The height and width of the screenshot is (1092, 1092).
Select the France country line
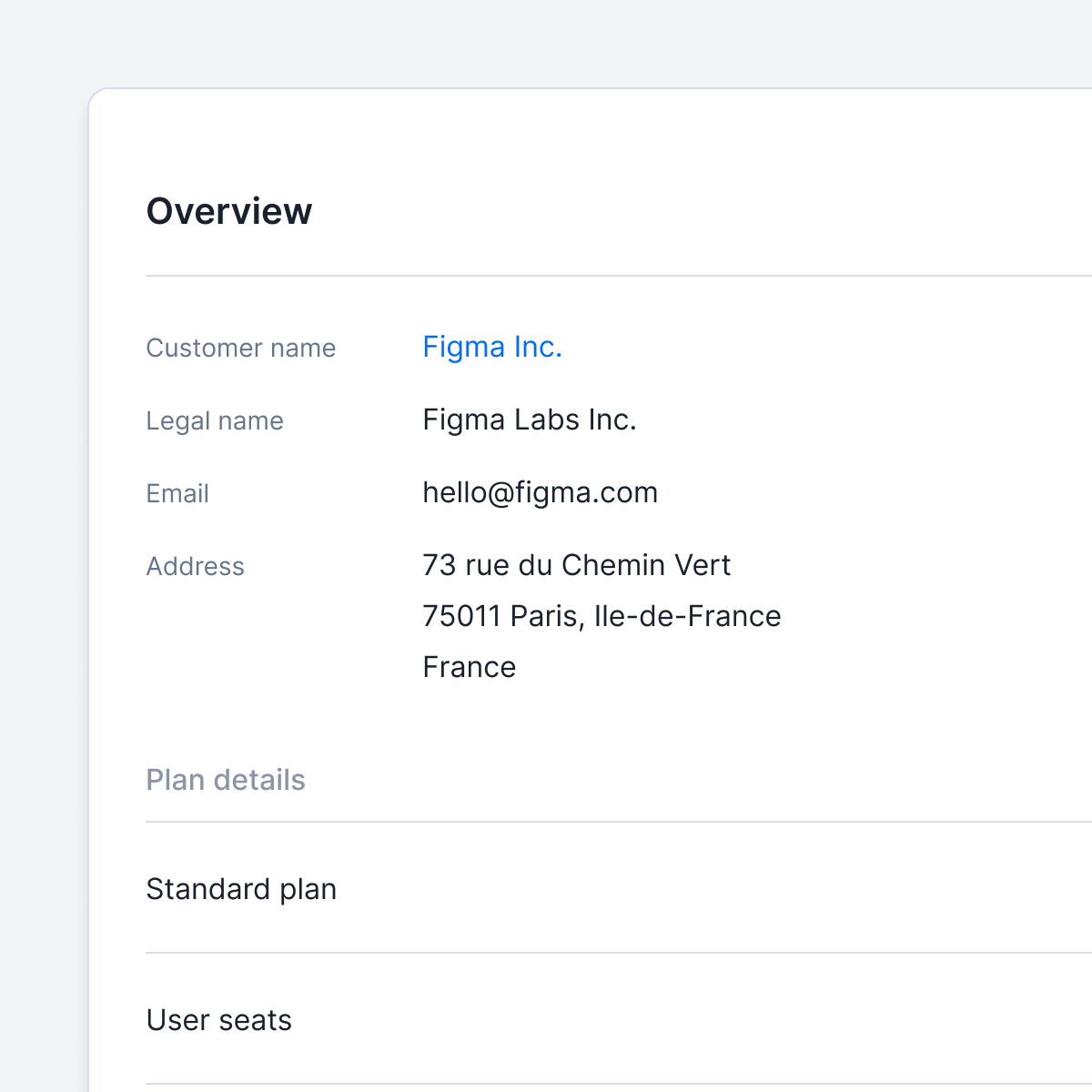(470, 667)
